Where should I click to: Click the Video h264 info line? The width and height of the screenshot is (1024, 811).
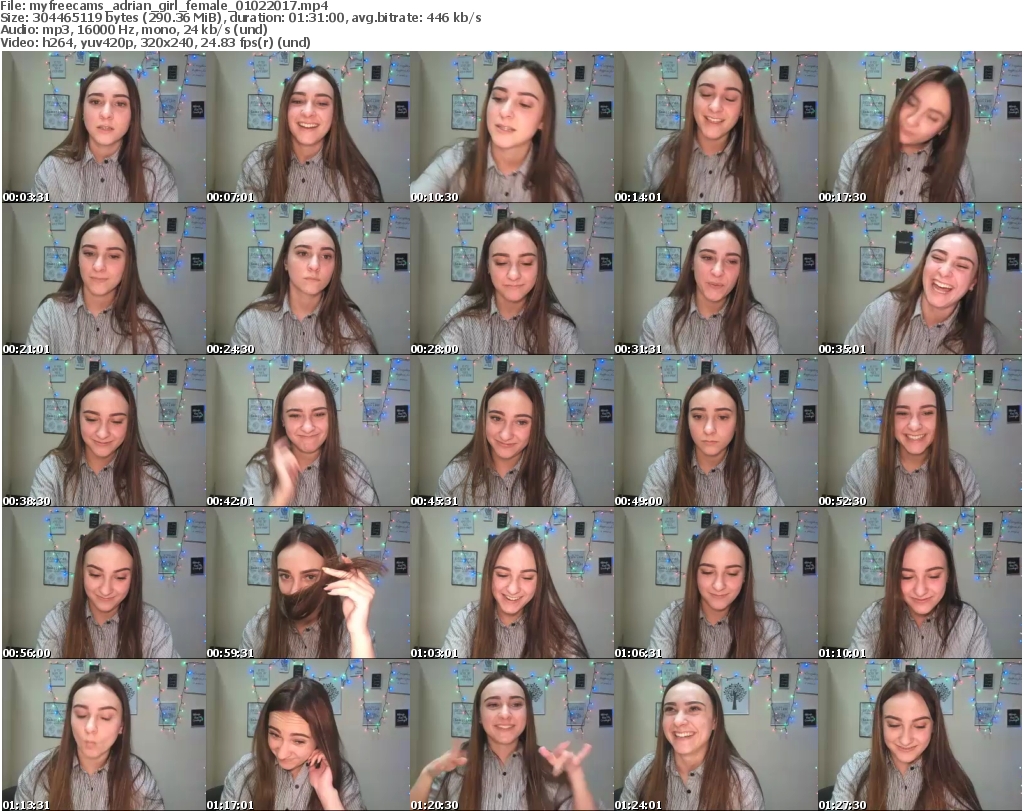pyautogui.click(x=155, y=42)
